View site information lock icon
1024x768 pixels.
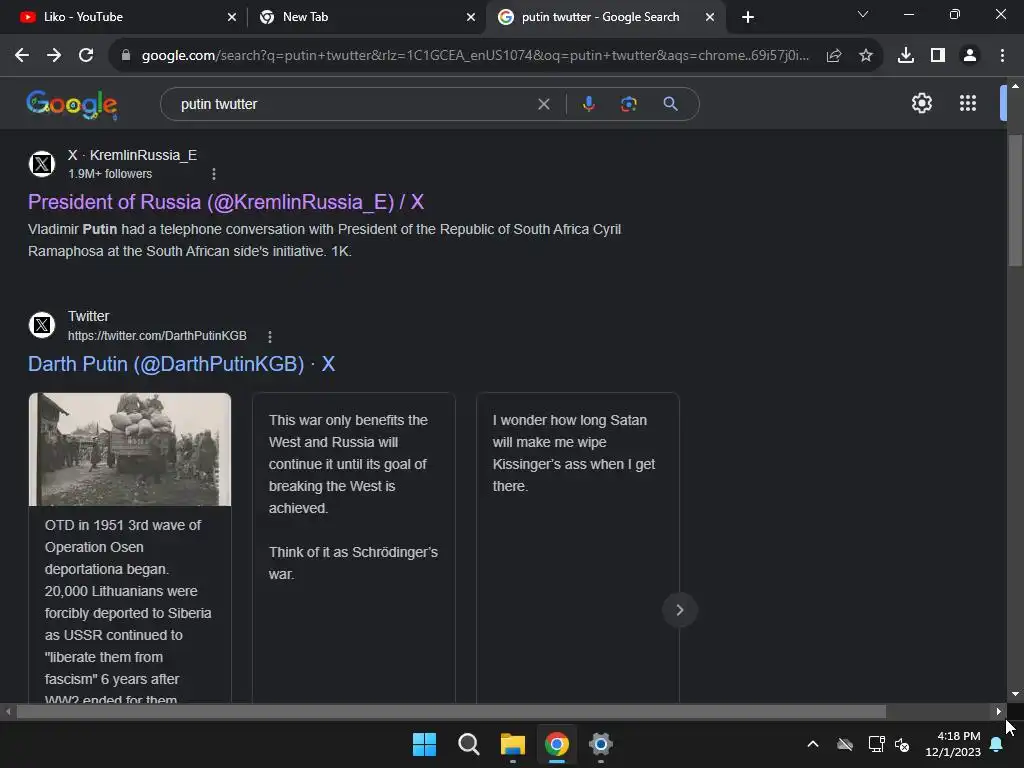(x=126, y=56)
